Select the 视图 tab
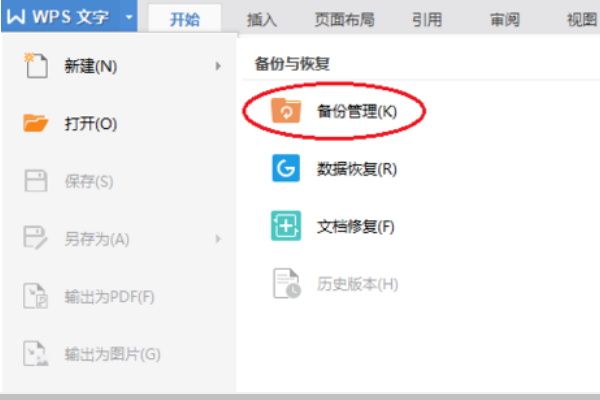This screenshot has height=400, width=600. (582, 19)
